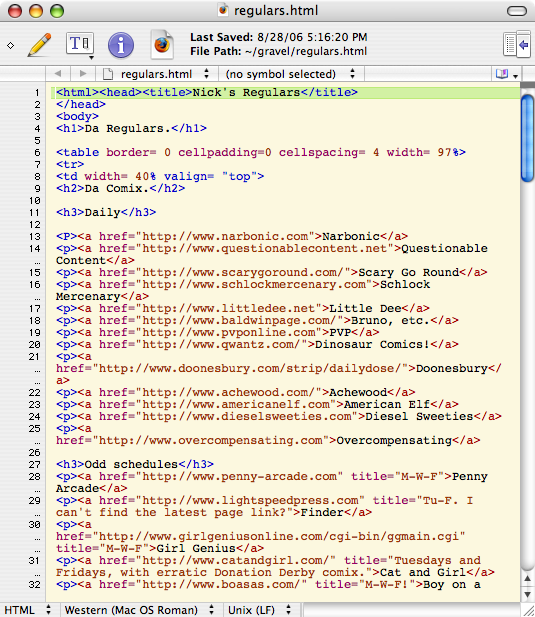Click the 'Scary Go Round' link text
Image resolution: width=535 pixels, height=617 pixels.
(x=409, y=272)
